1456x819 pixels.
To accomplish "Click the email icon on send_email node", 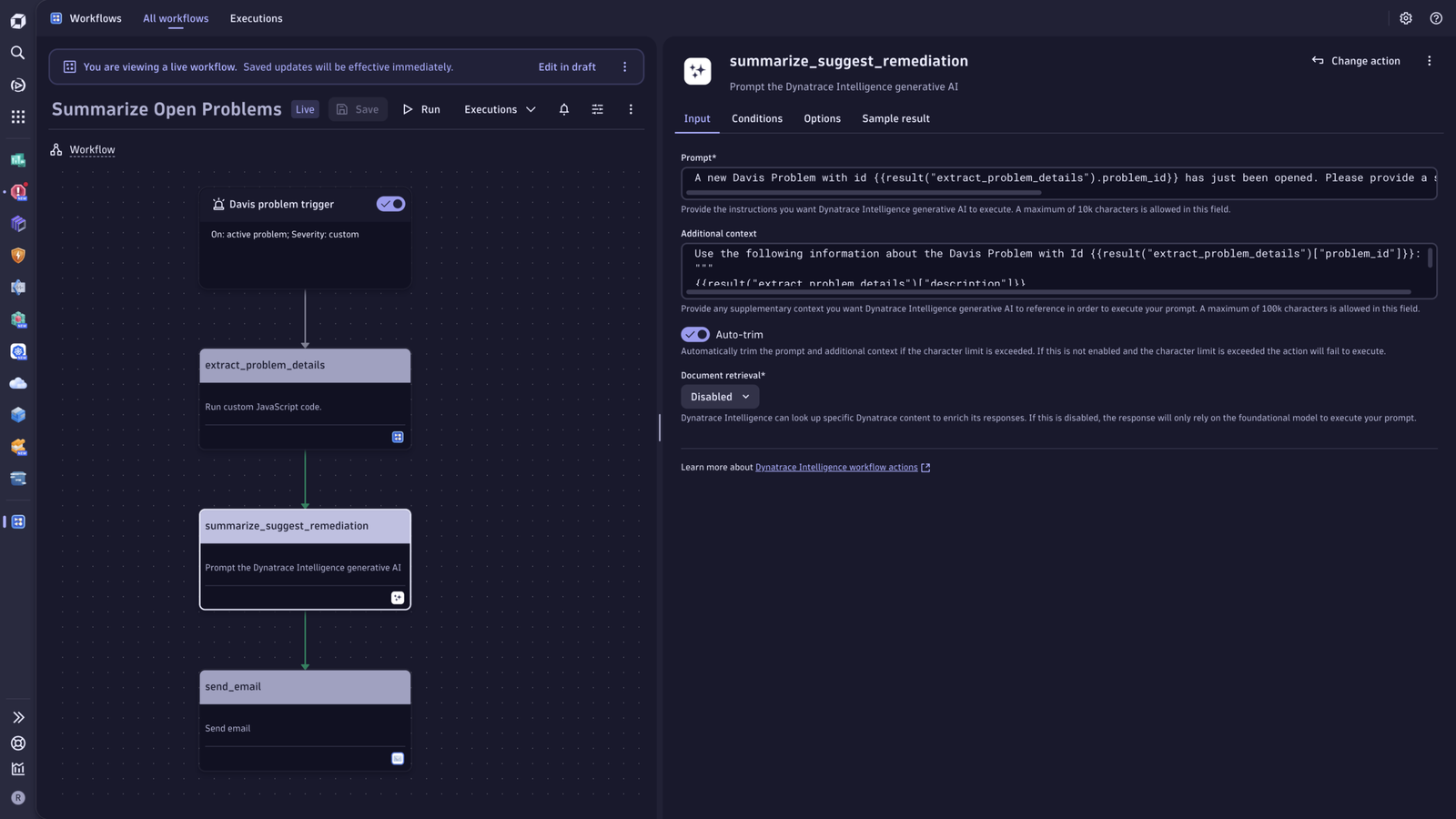I will tap(398, 758).
